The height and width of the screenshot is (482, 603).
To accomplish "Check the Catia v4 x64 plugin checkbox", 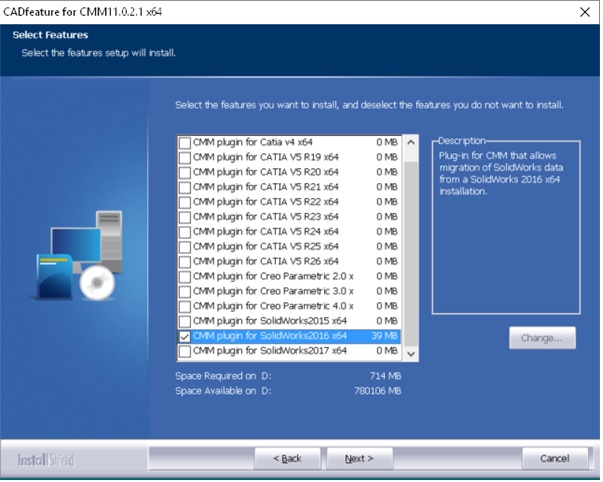I will point(185,143).
